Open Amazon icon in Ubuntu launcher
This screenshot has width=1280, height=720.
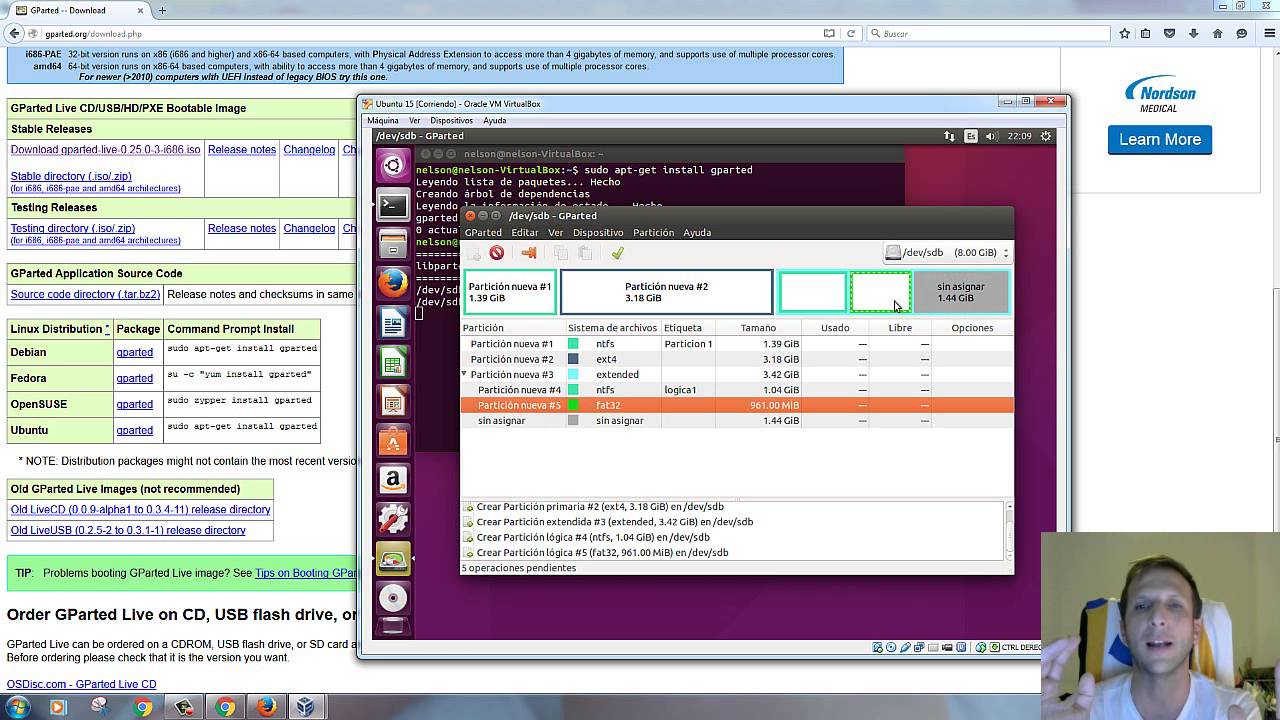(x=393, y=479)
